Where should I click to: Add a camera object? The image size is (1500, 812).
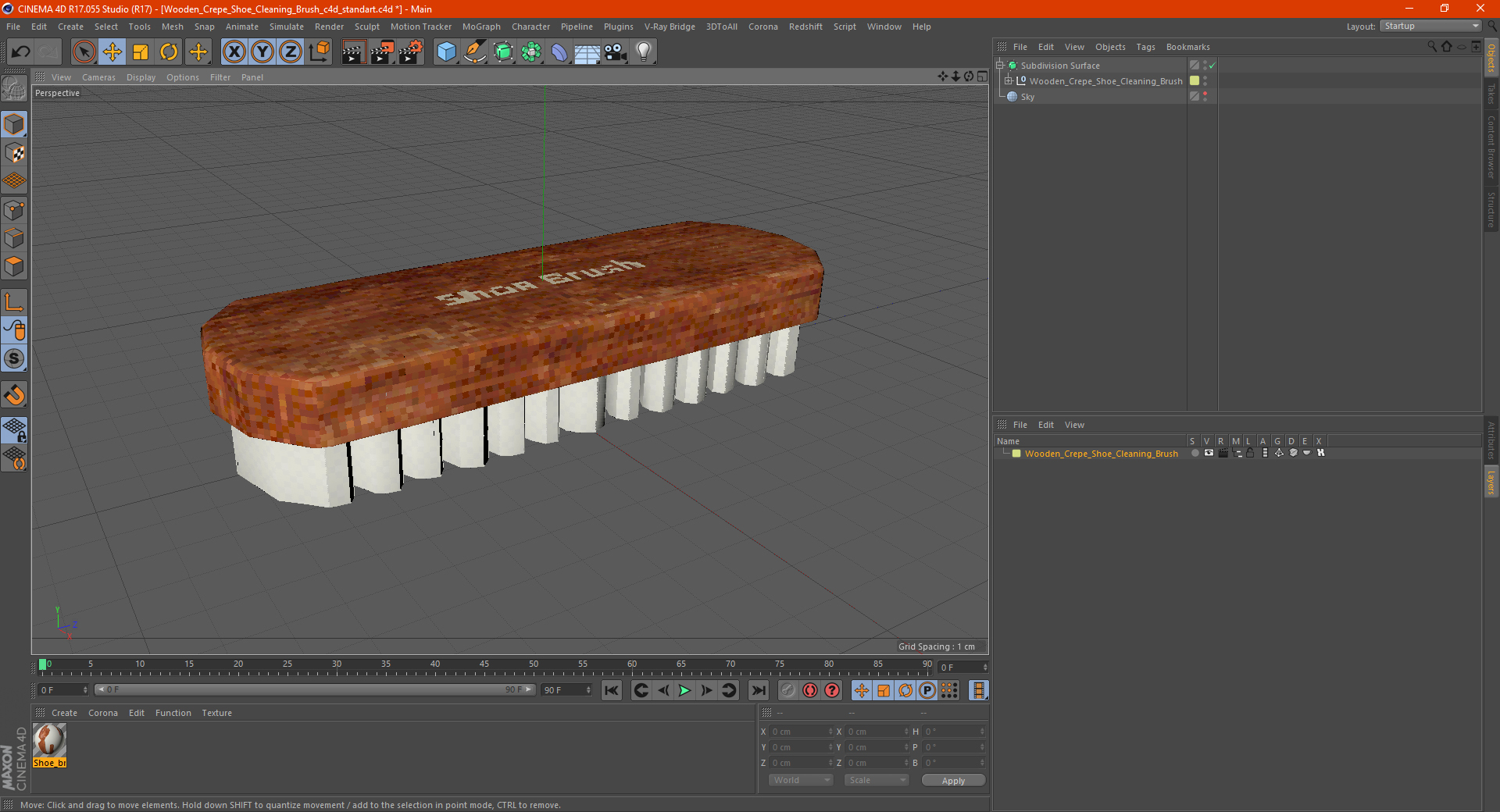pos(616,52)
